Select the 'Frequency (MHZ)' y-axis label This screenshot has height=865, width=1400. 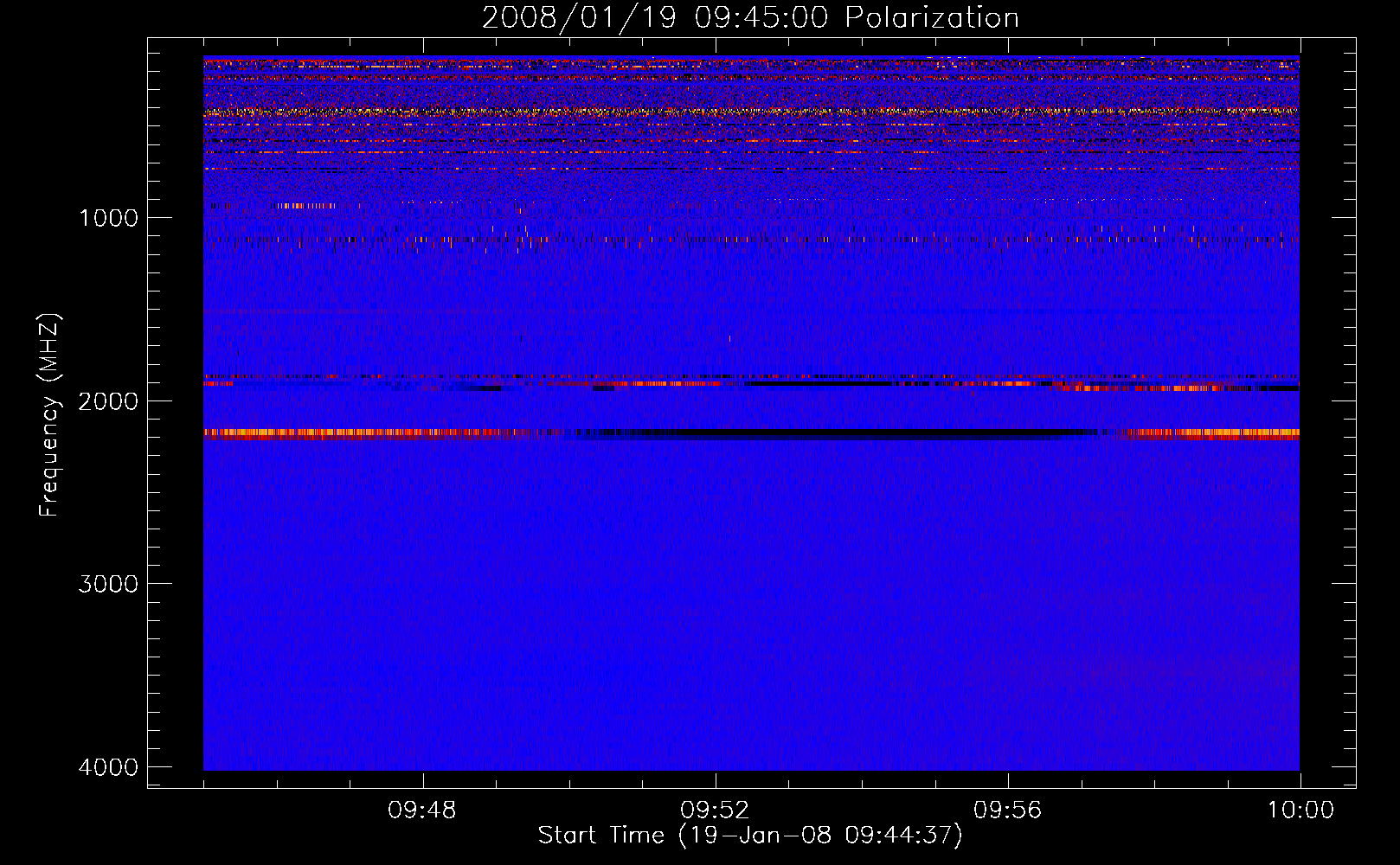[x=50, y=415]
